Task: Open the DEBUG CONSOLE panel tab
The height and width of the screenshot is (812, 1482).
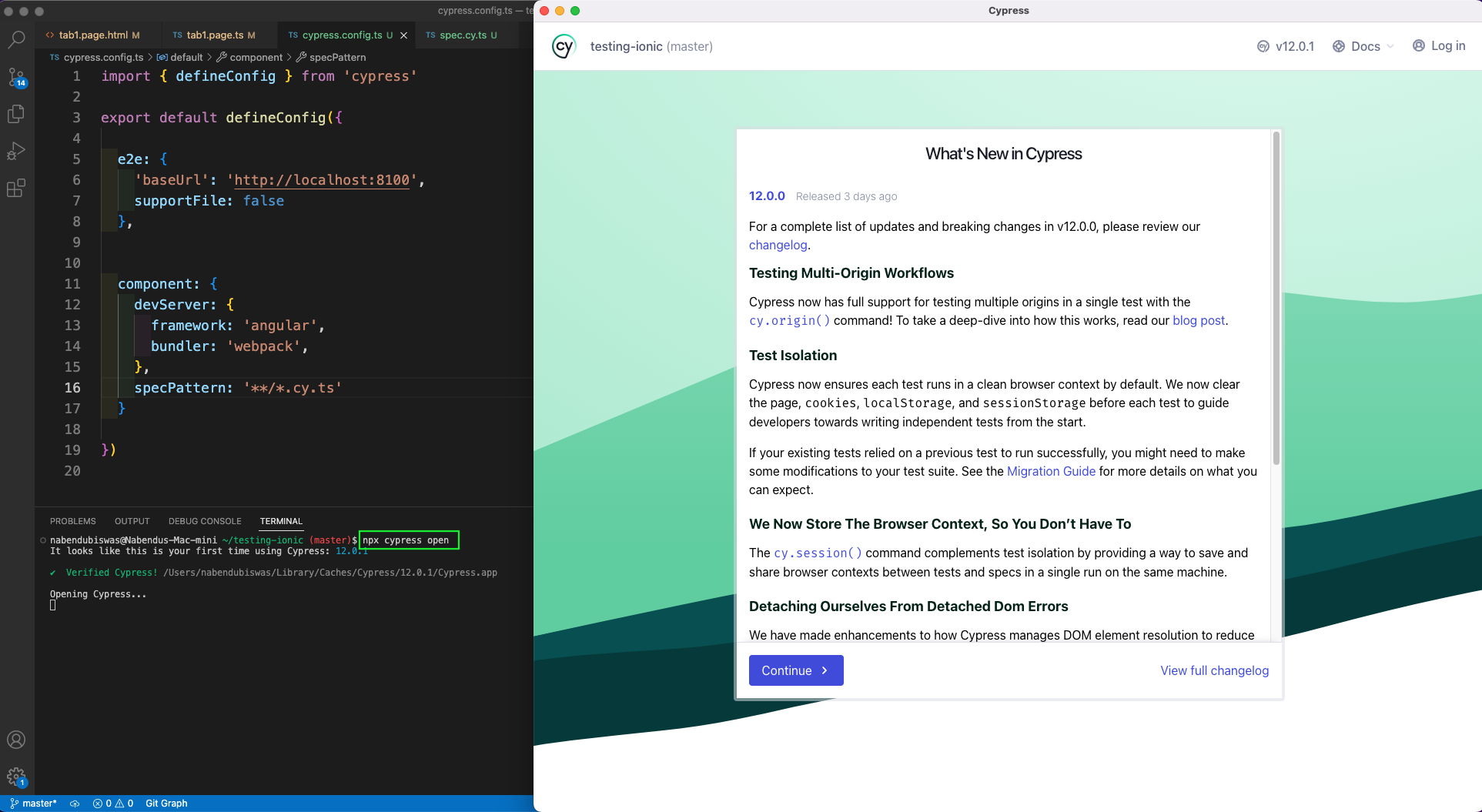Action: pos(205,521)
